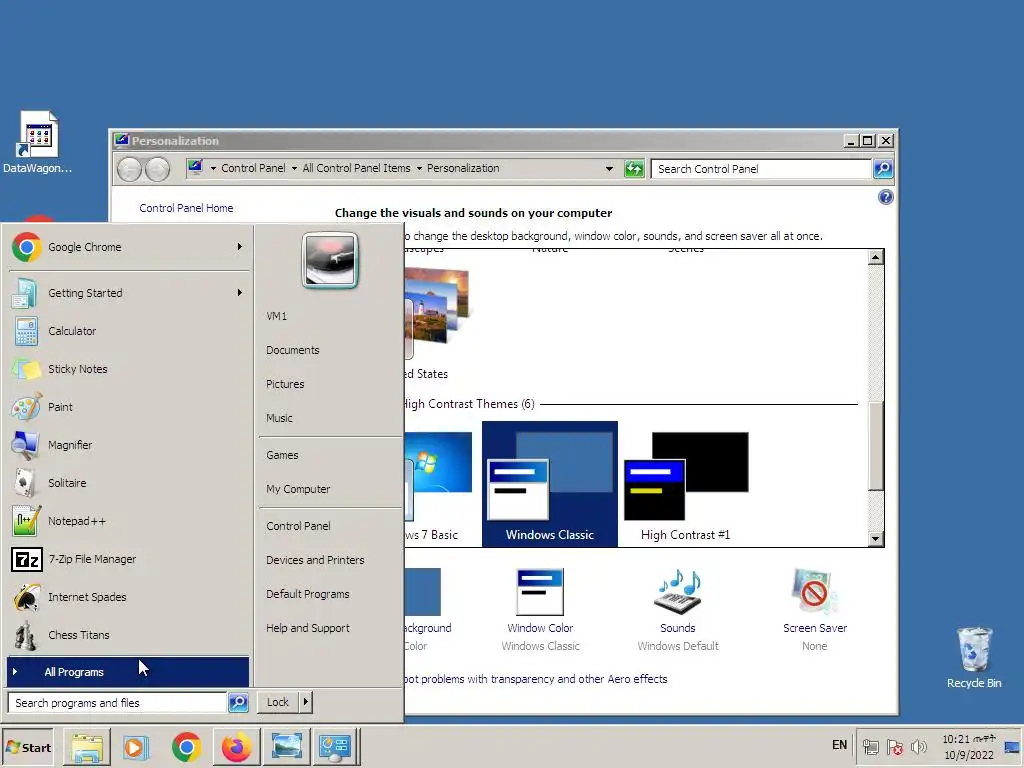Screen dimensions: 1024x768
Task: Click the Lock button
Action: [x=278, y=702]
